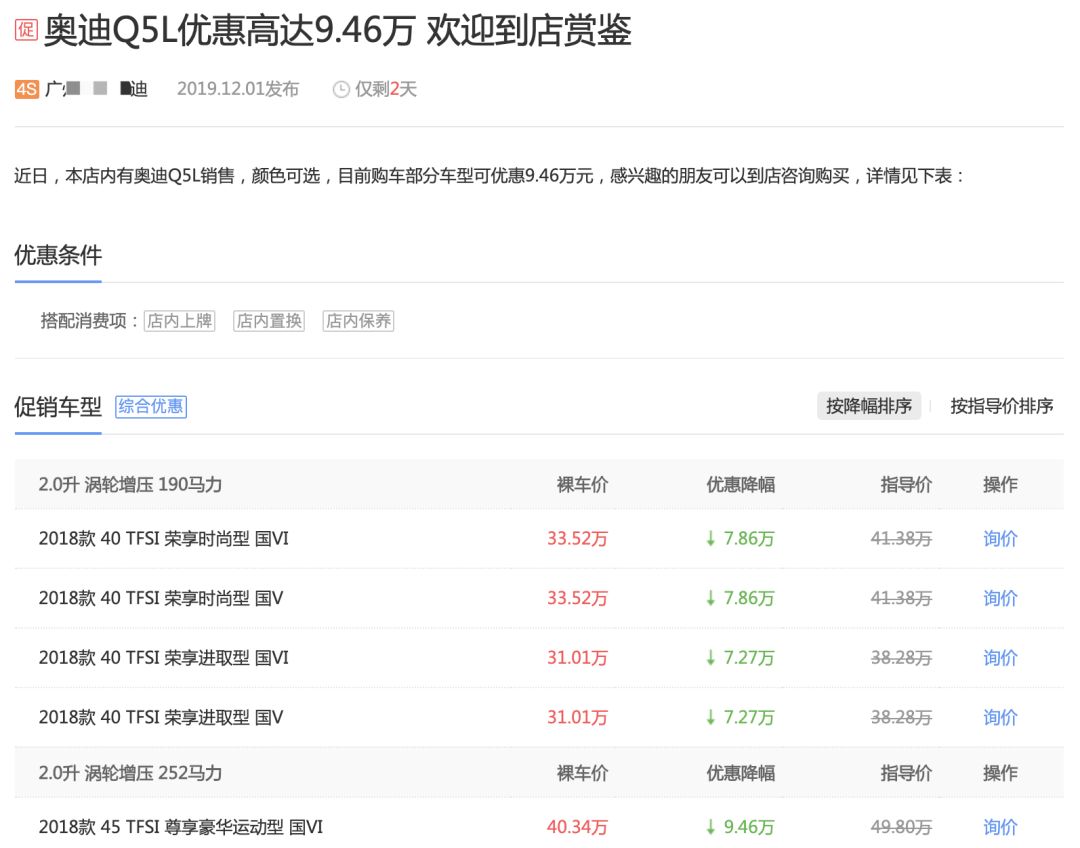Select the model name 2018款 40 TFSI 荣享时尚型 国VI

pos(163,539)
